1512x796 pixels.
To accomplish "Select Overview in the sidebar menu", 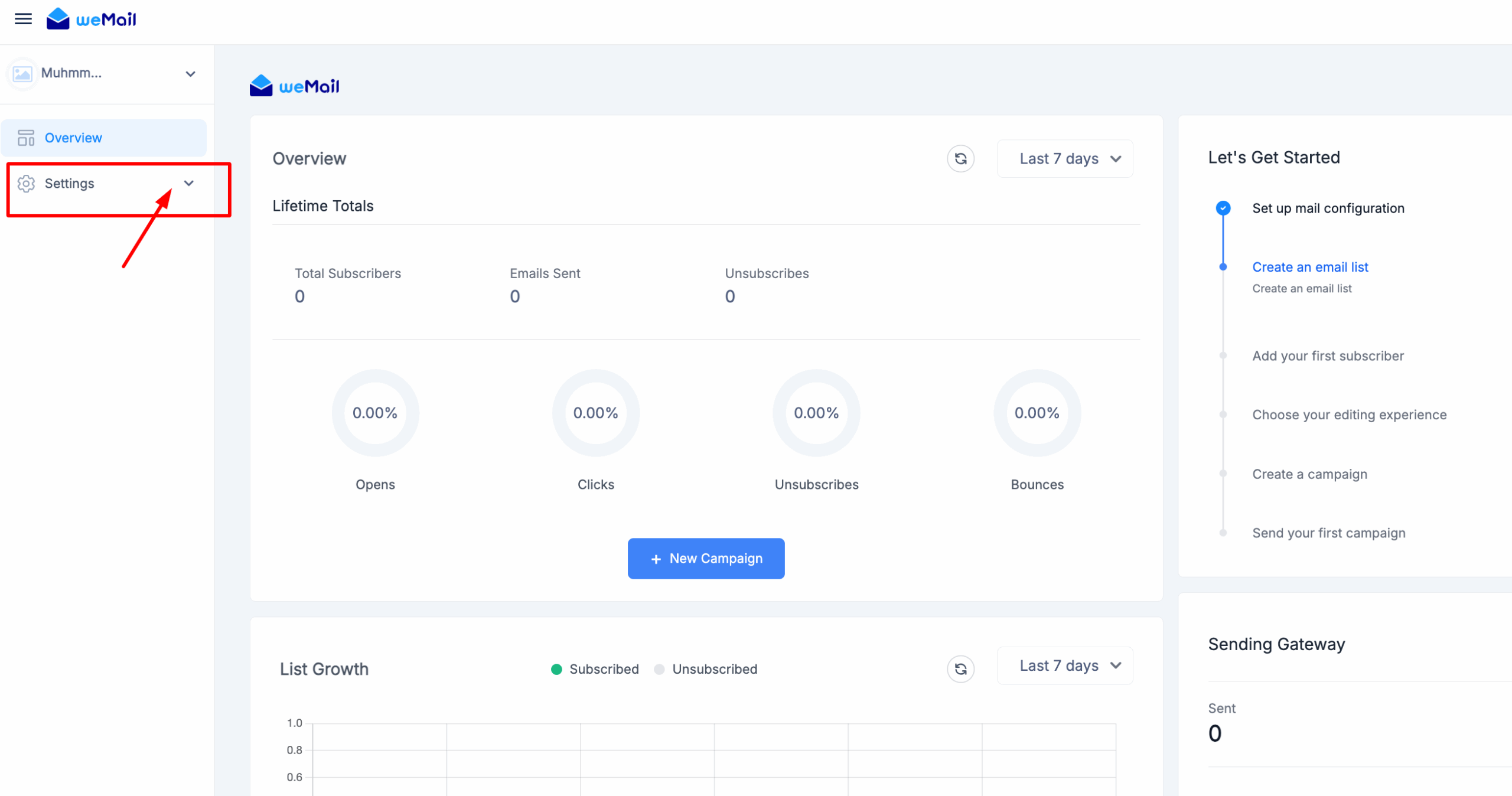I will click(73, 138).
